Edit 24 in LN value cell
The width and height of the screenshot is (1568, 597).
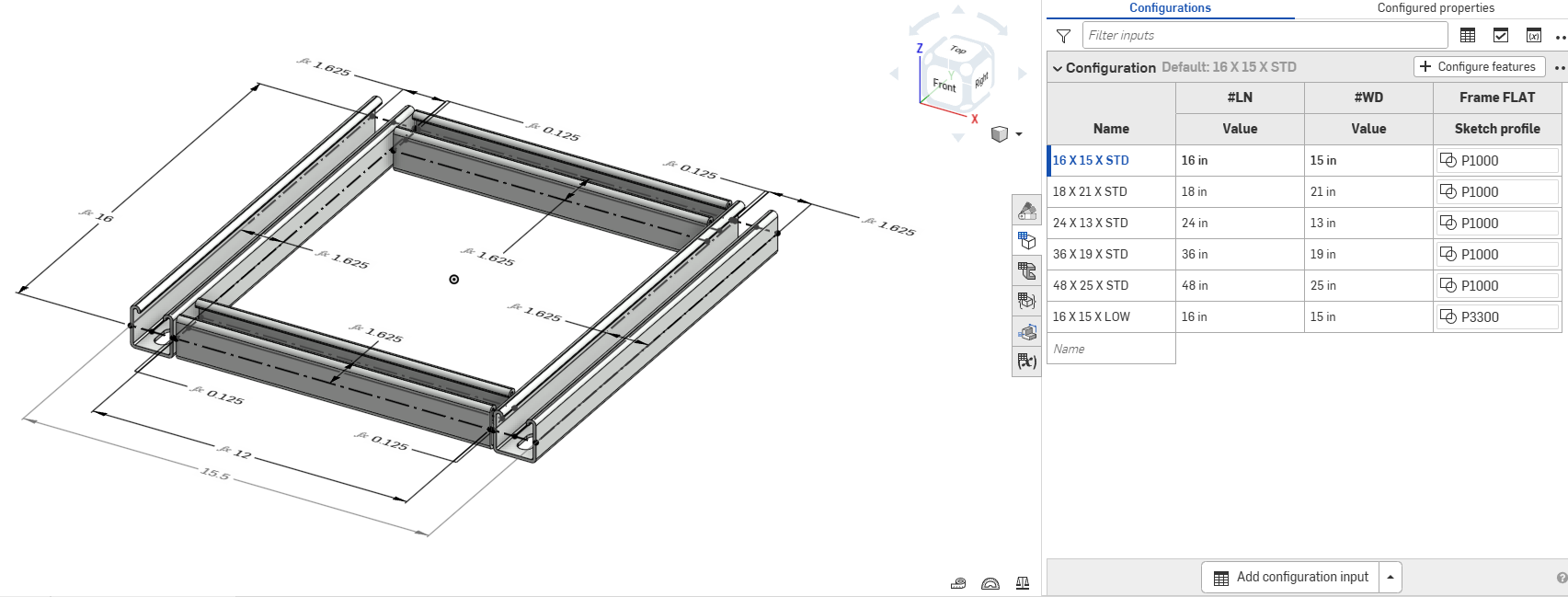click(1240, 223)
